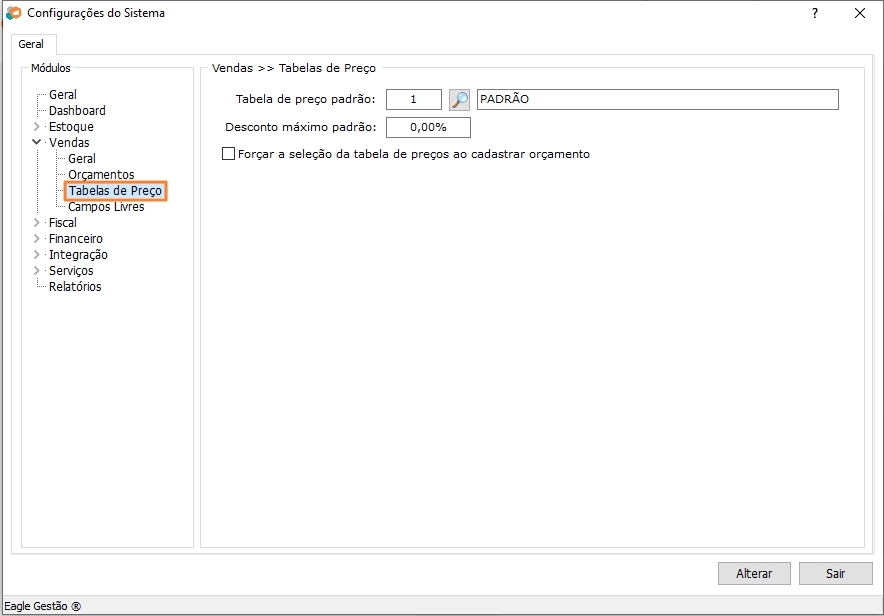Viewport: 884px width, 616px height.
Task: Select Campos Livres tree item
Action: click(x=106, y=207)
